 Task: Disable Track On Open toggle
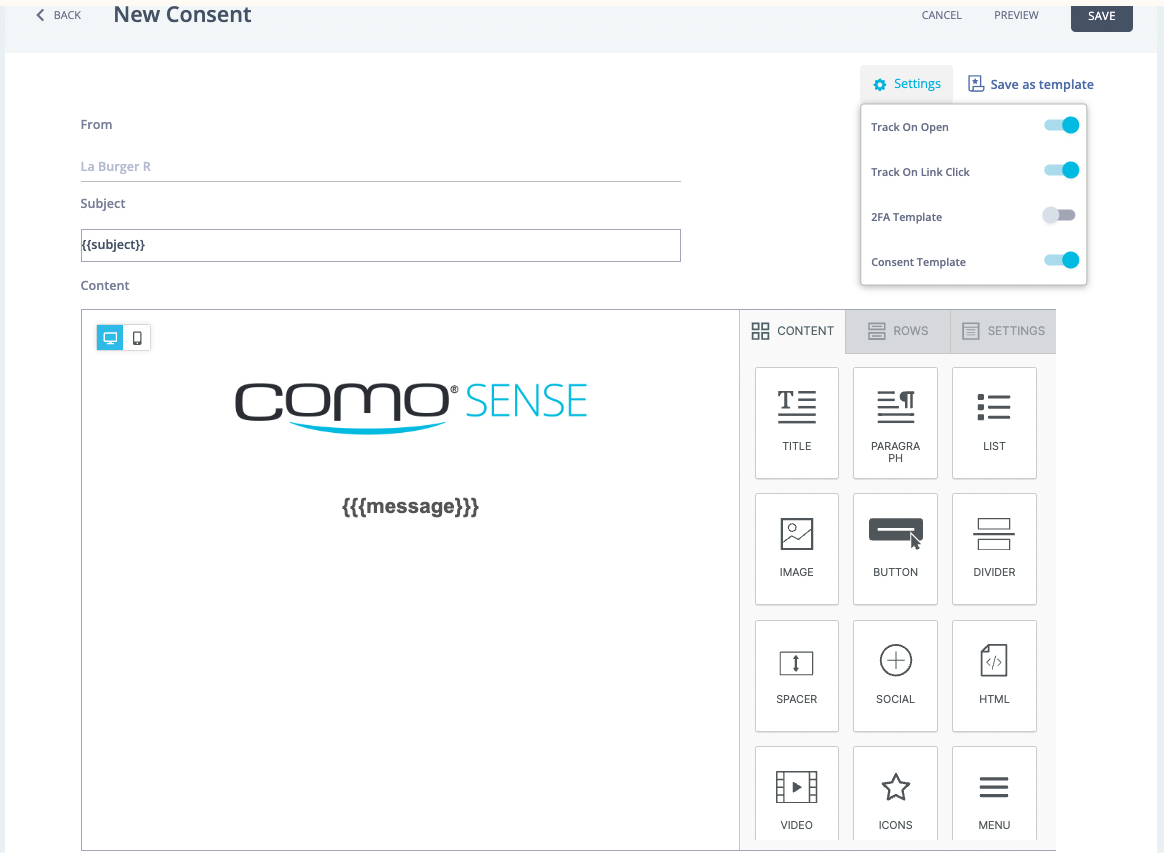click(x=1061, y=125)
